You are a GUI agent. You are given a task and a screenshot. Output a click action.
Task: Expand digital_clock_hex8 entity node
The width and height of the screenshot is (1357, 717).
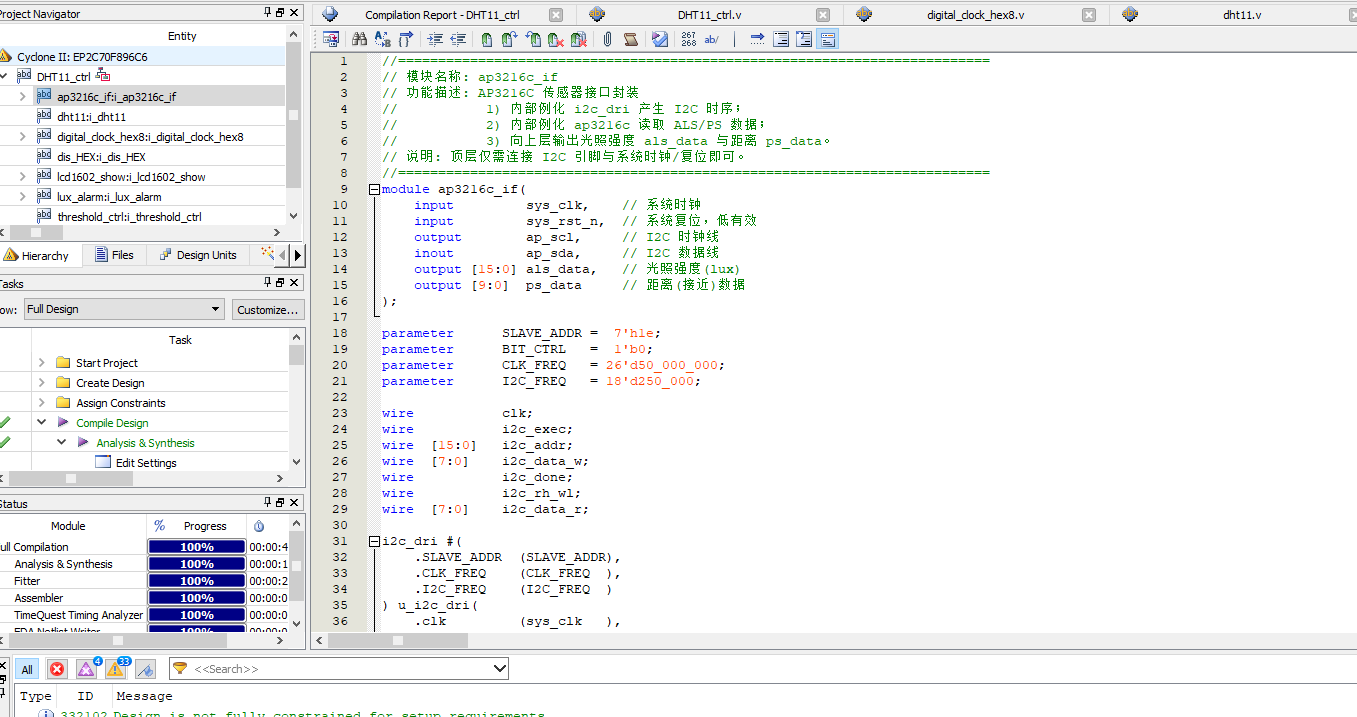(23, 136)
